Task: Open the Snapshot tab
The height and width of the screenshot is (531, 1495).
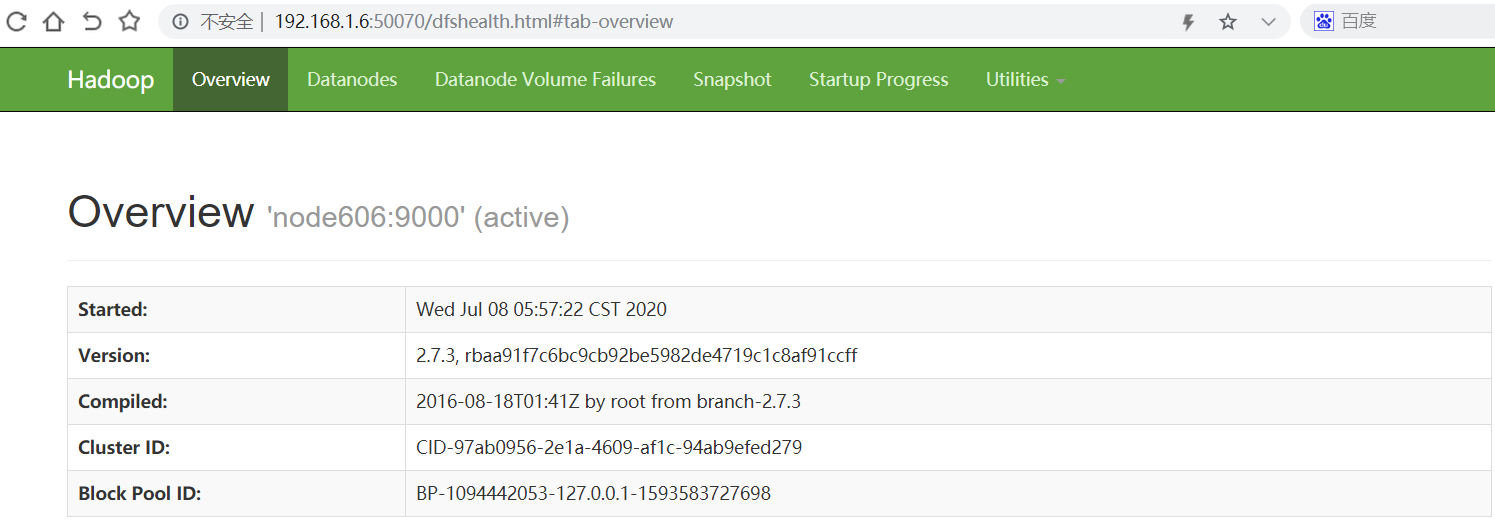Action: click(x=732, y=79)
